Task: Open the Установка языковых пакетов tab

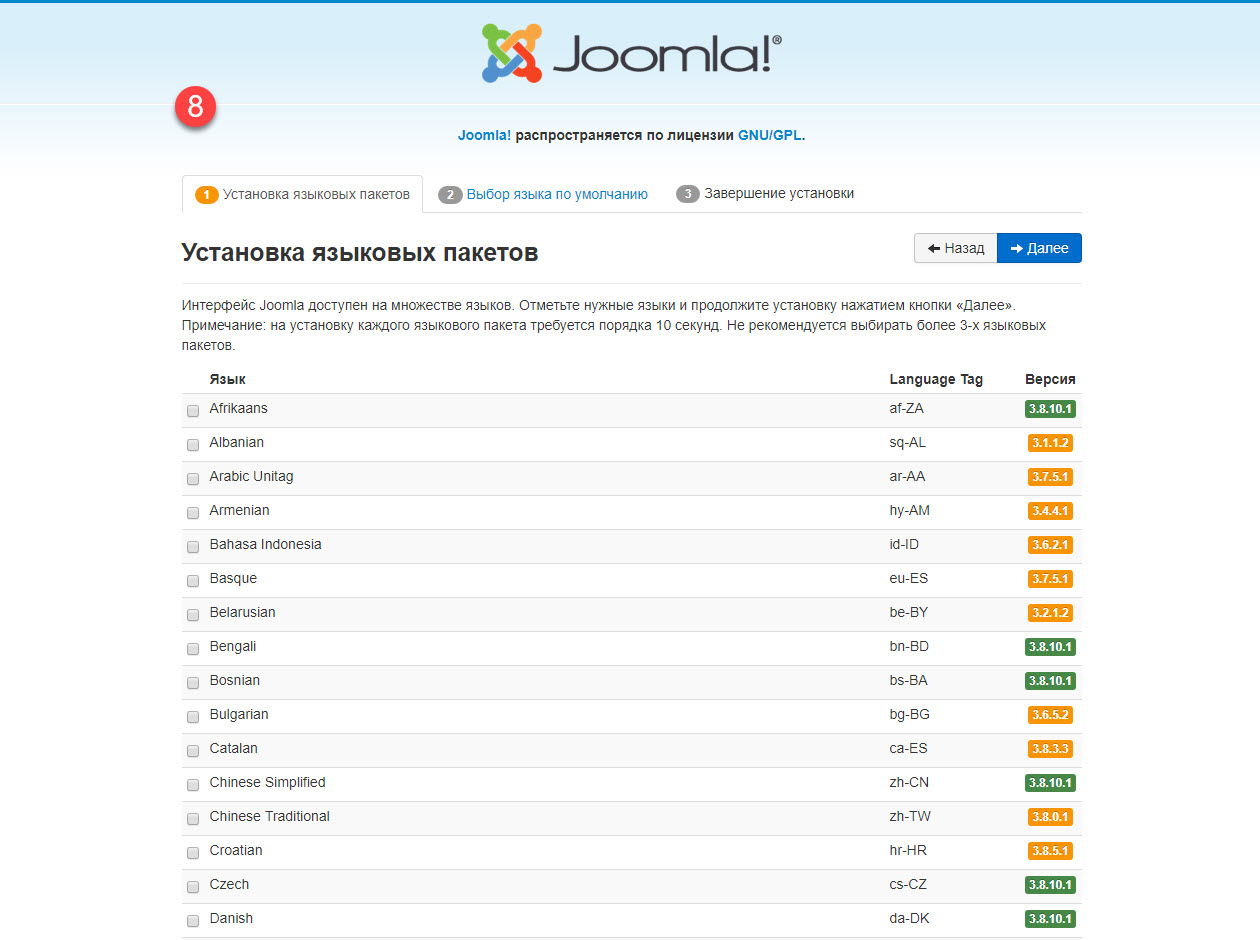Action: tap(302, 194)
